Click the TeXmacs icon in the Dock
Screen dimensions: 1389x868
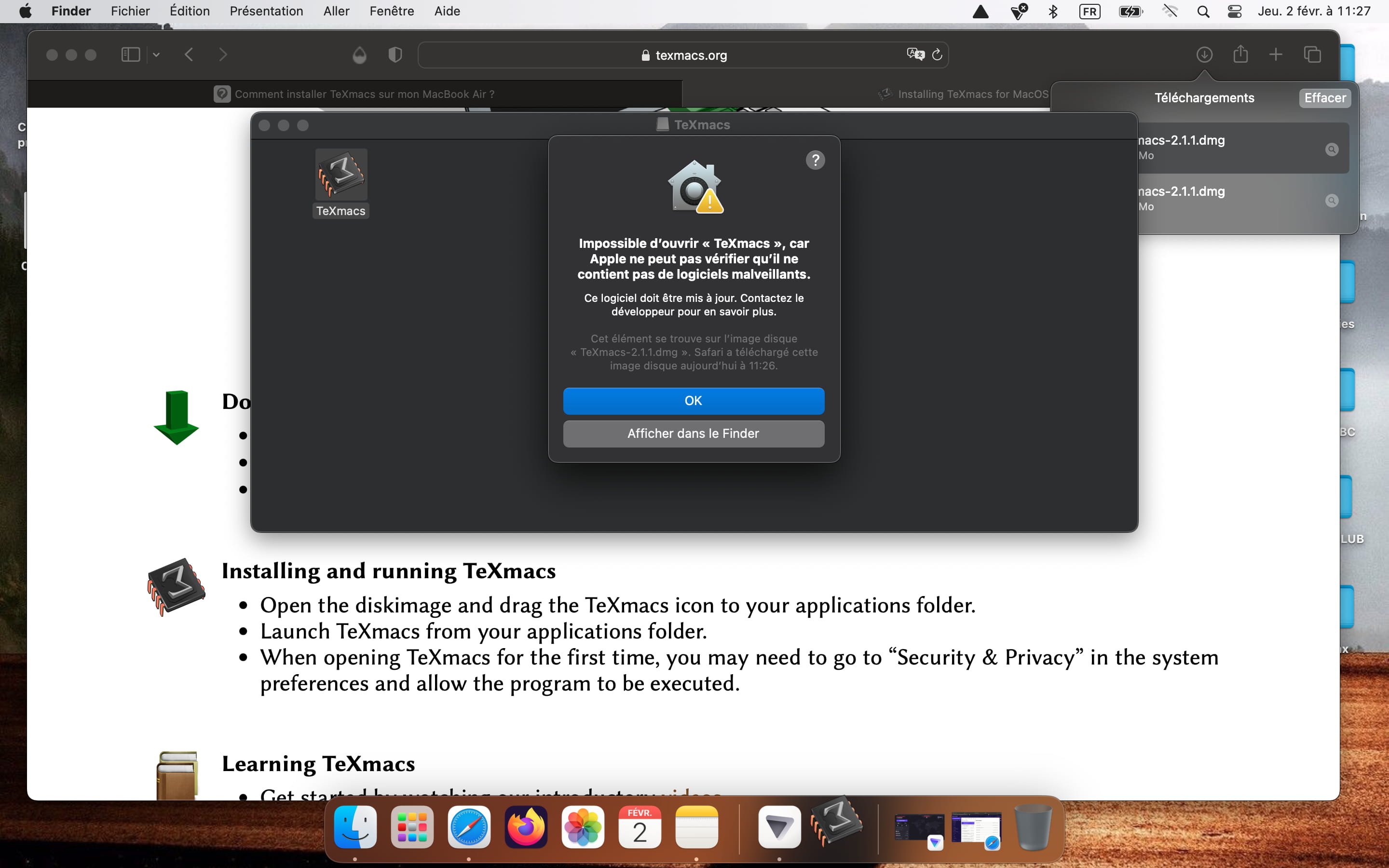coord(836,822)
